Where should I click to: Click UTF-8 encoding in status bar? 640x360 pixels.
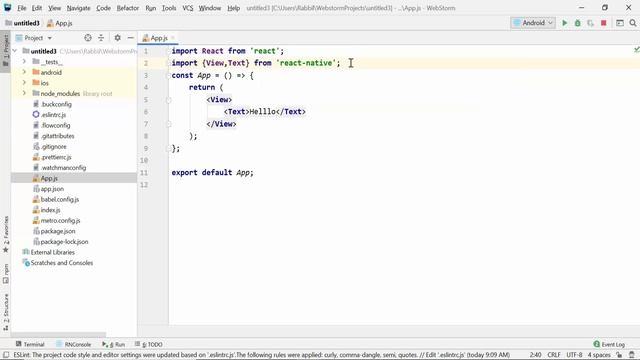click(x=574, y=355)
